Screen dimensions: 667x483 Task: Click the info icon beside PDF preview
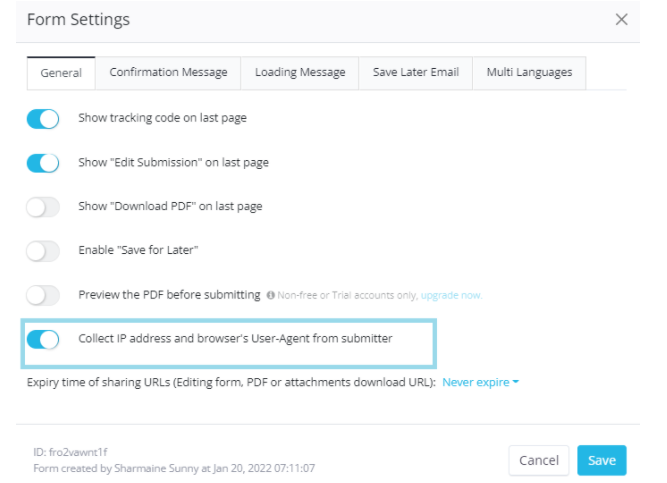(x=271, y=296)
